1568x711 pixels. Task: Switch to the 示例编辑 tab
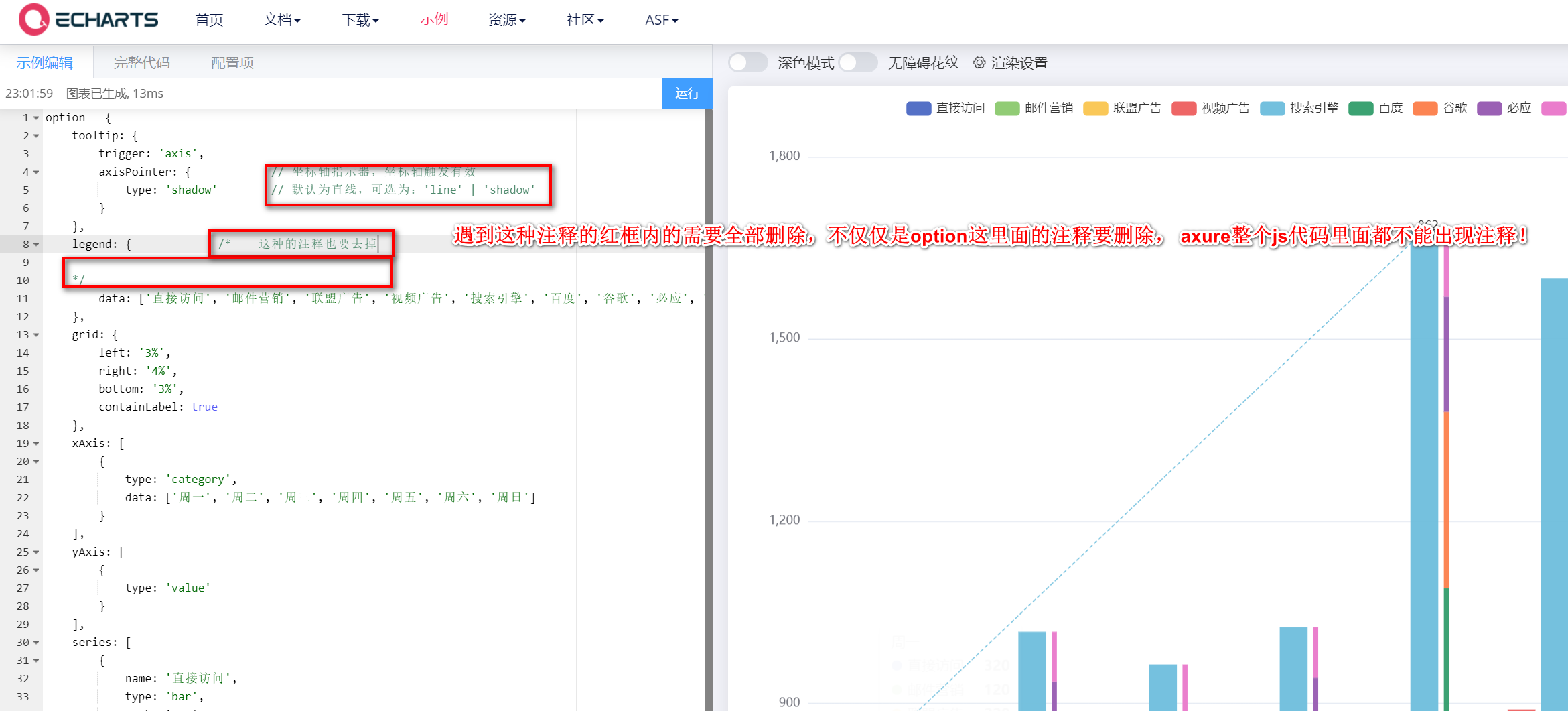tap(45, 62)
